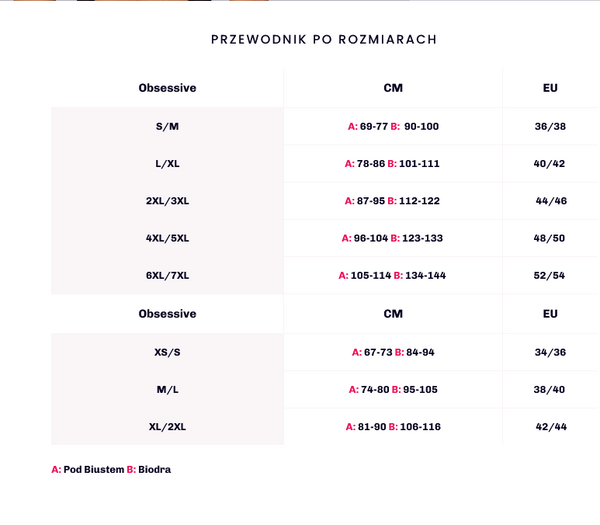
Task: Select the S/M size cell
Action: pos(167,126)
